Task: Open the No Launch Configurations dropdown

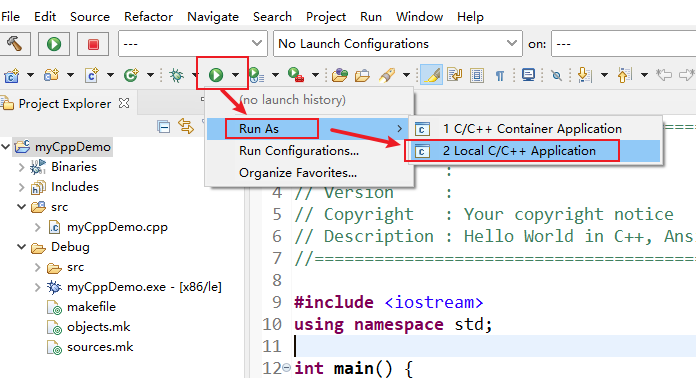Action: [x=398, y=43]
